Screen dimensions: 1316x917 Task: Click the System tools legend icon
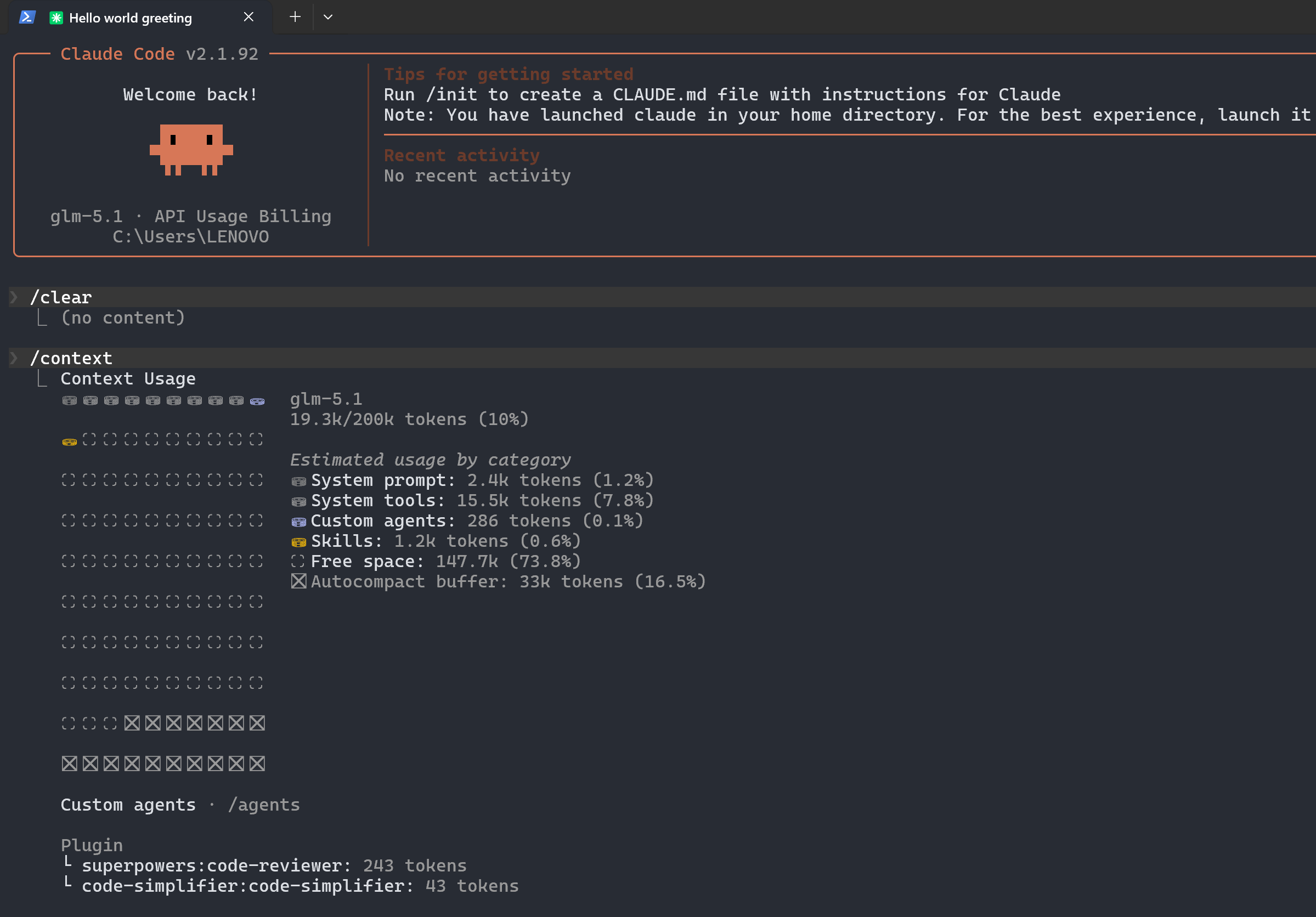pos(298,501)
